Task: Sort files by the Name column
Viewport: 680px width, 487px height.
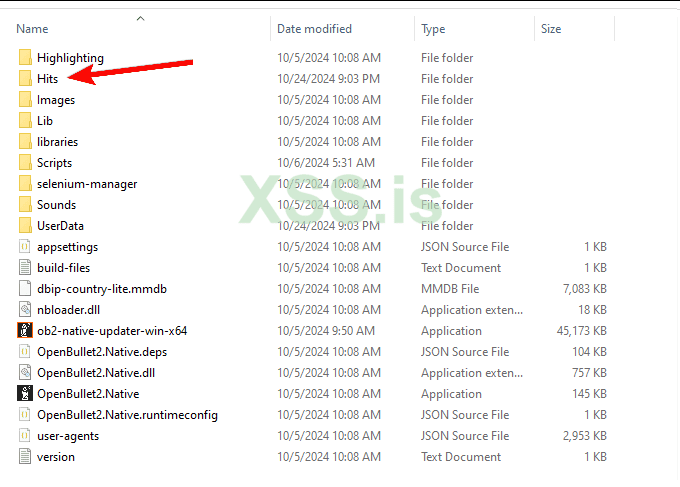Action: pyautogui.click(x=33, y=29)
